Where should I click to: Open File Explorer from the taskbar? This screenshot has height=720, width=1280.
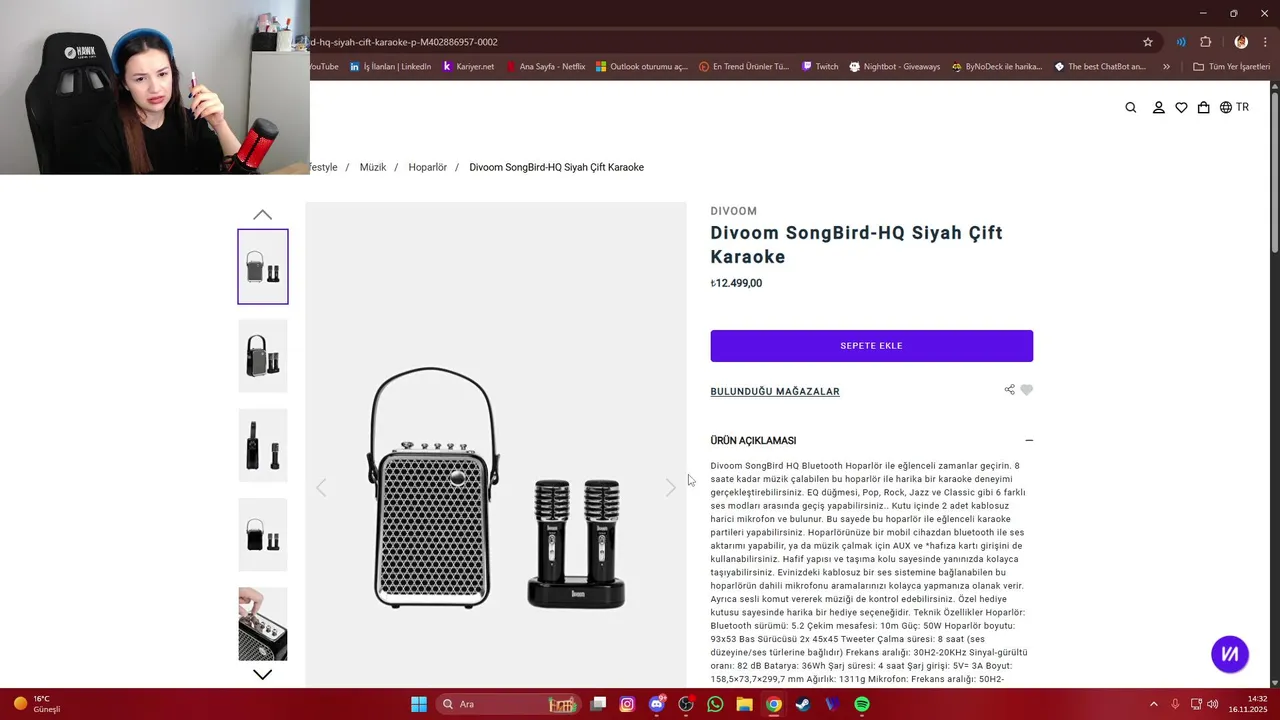[744, 704]
